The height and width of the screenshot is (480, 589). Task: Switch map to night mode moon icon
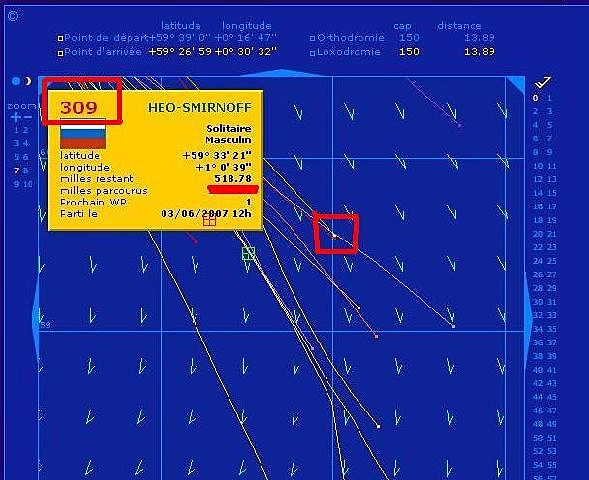click(x=28, y=81)
